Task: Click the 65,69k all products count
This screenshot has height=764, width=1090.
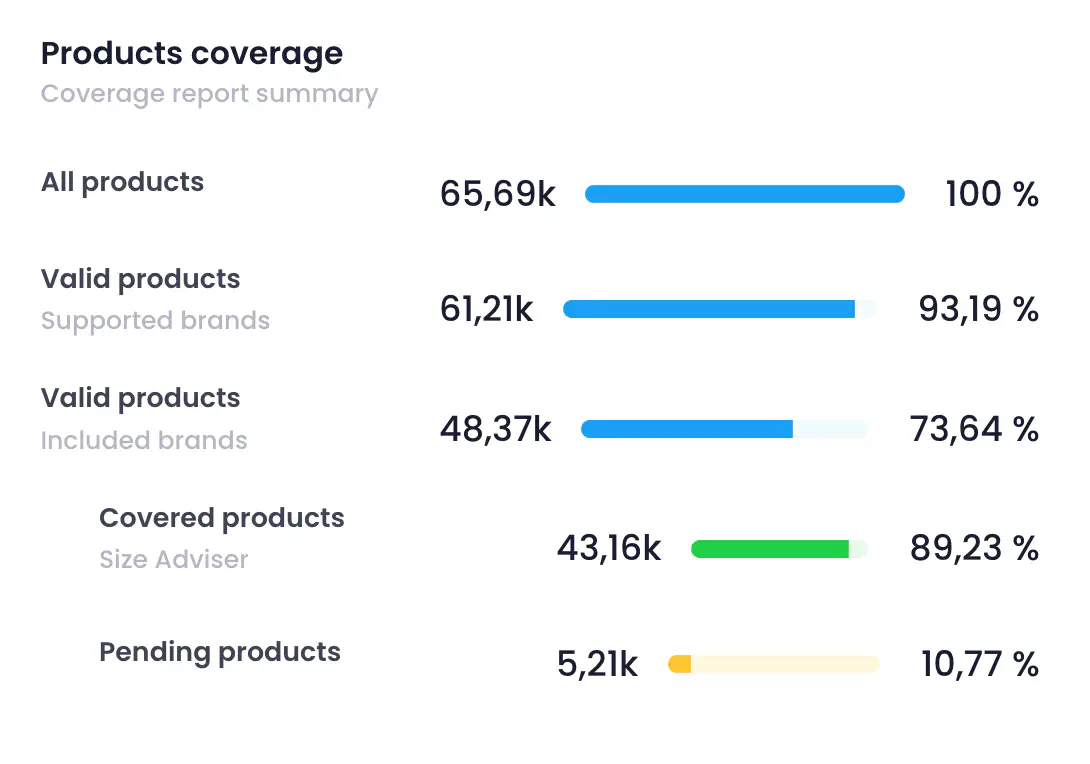Action: (x=497, y=194)
